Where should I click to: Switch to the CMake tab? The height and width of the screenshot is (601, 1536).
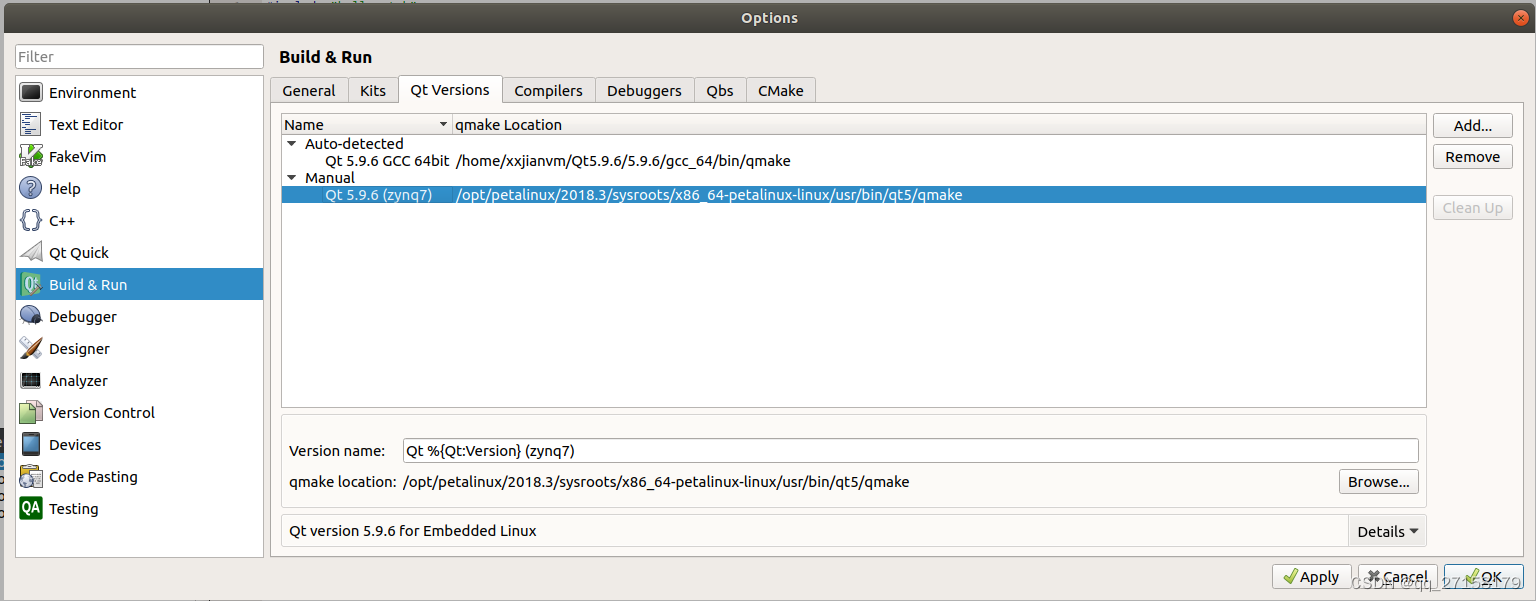780,90
